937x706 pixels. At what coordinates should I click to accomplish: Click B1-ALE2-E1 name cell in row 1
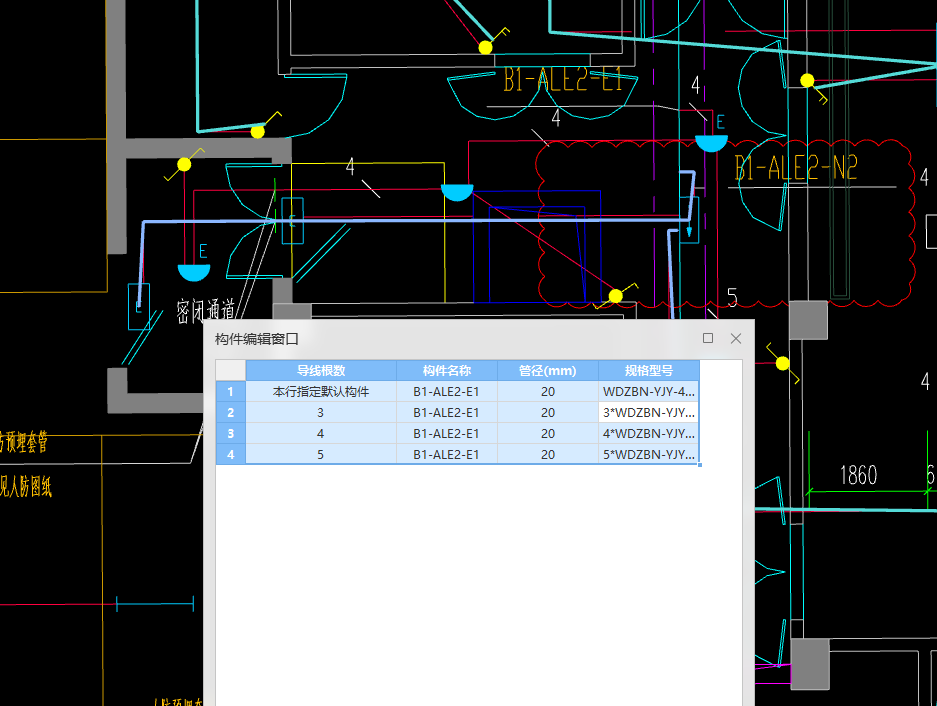(x=447, y=392)
